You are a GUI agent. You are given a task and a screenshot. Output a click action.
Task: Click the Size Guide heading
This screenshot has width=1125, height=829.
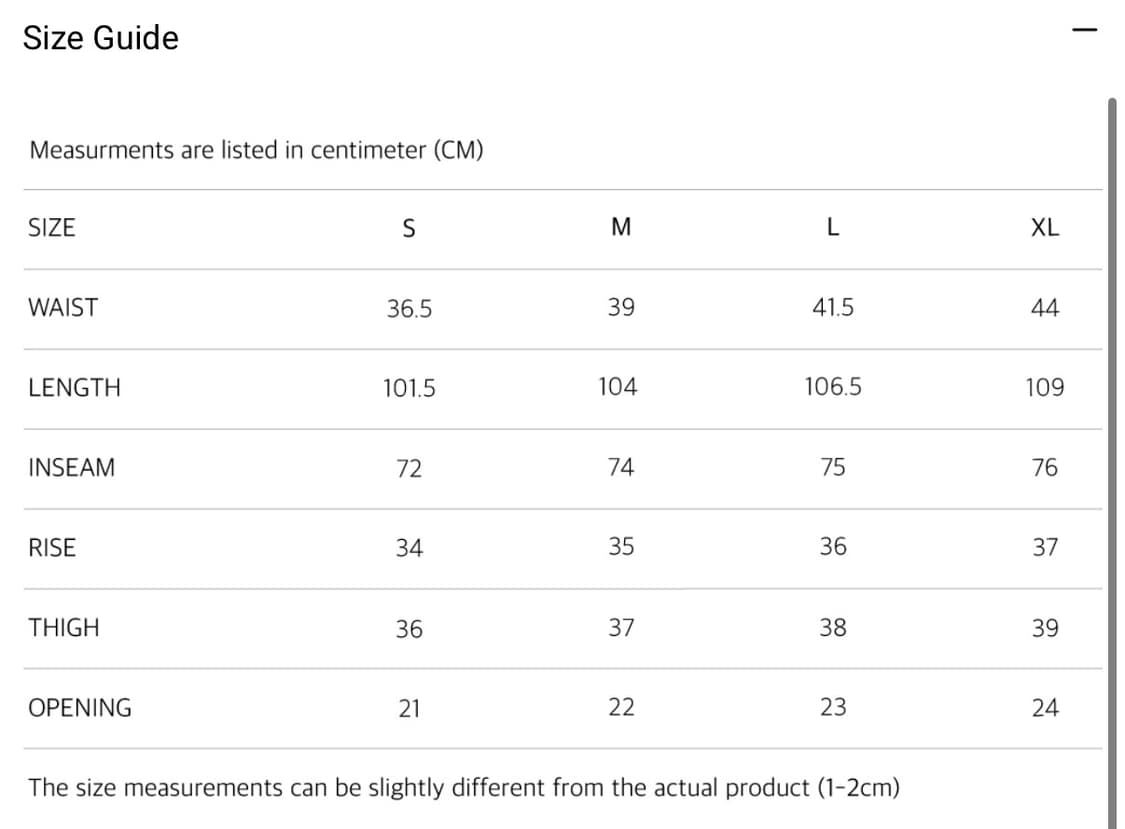[101, 38]
